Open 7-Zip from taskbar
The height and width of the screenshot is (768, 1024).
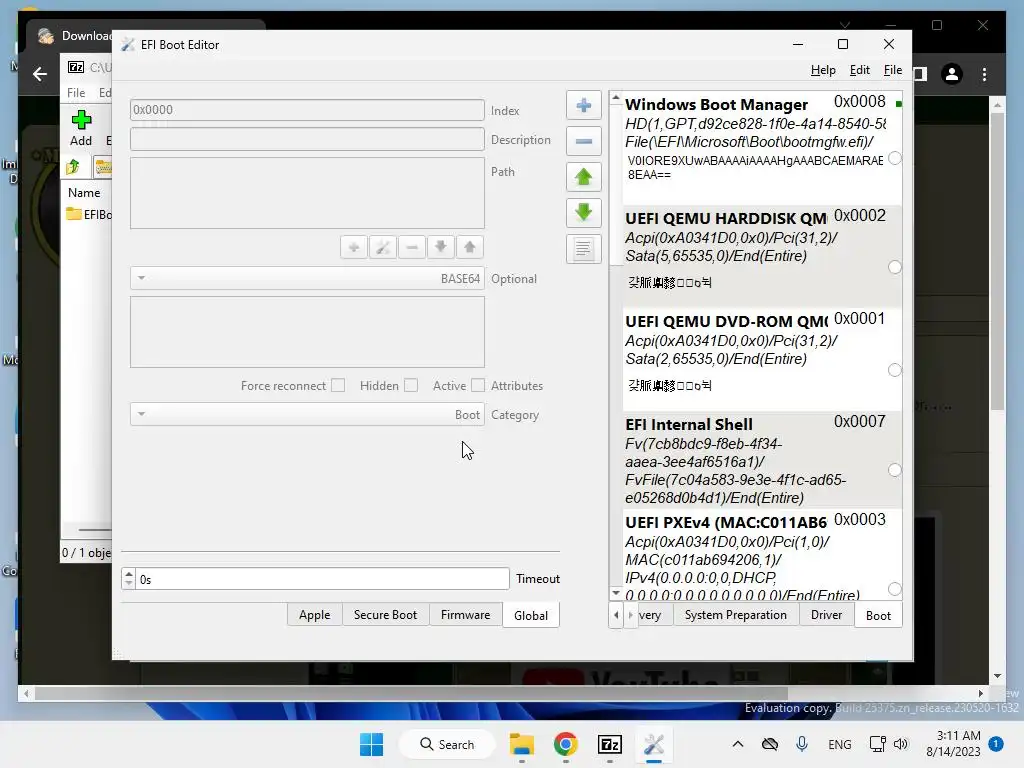pyautogui.click(x=609, y=744)
